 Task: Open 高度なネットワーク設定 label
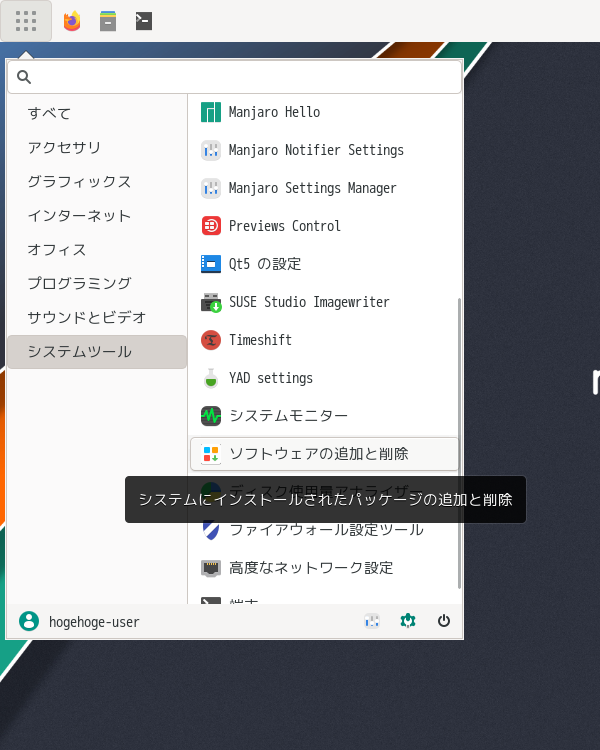[311, 568]
